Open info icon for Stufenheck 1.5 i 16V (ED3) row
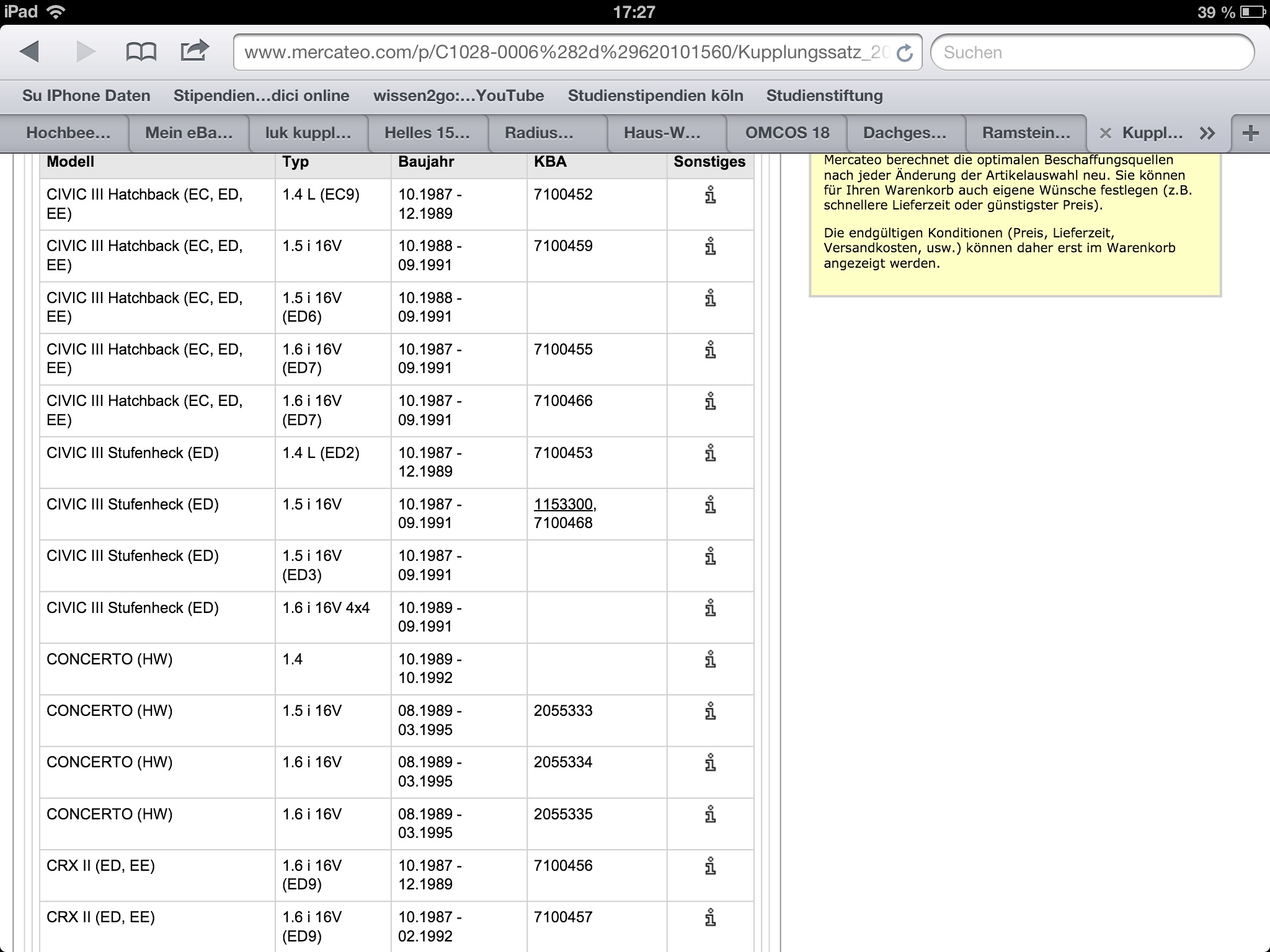Screen dimensions: 1270x952 (710, 557)
